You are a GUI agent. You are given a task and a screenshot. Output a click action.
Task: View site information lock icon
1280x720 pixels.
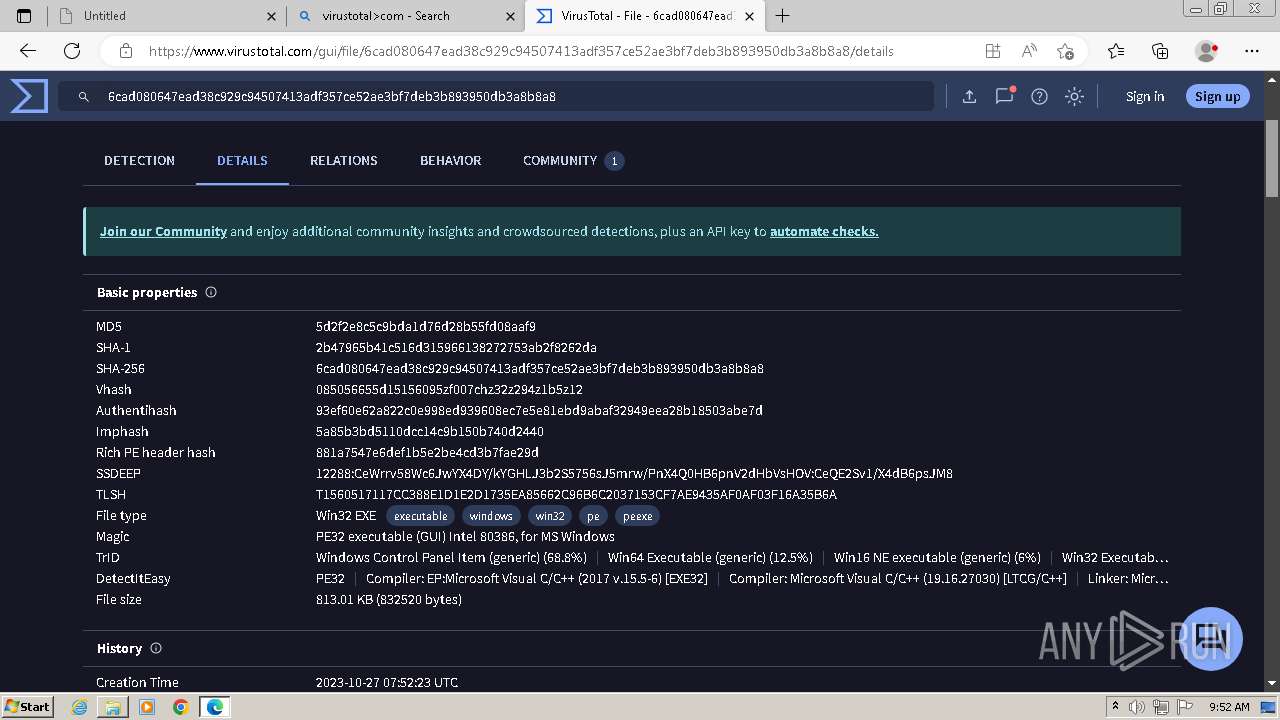tap(126, 51)
